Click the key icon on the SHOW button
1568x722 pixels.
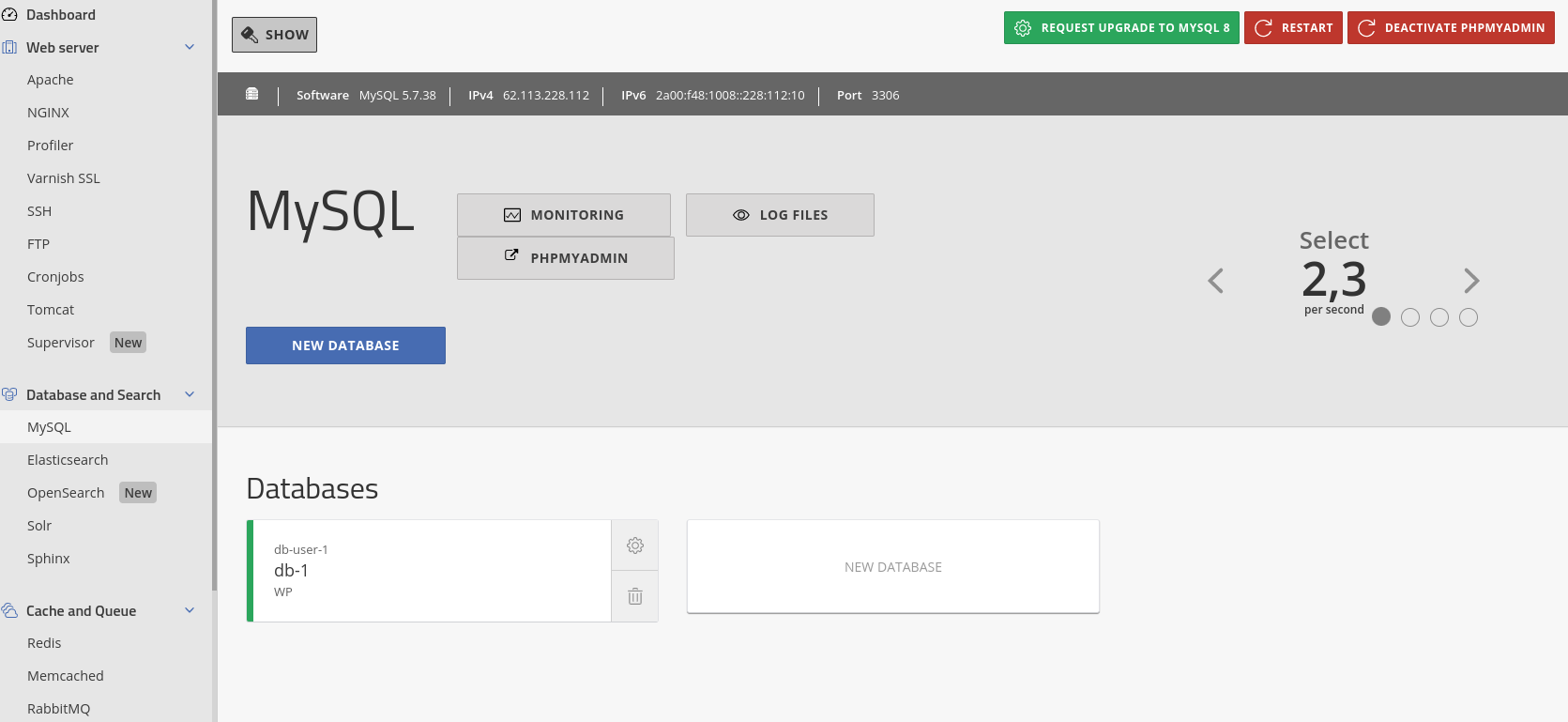point(250,35)
